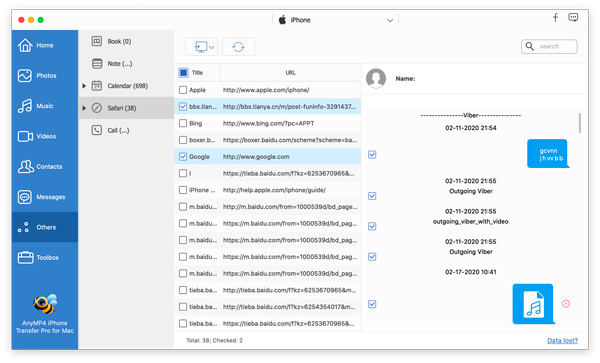Select the http://help.apple.com/iphone/guide/ URL
The width and height of the screenshot is (600, 363).
tap(274, 190)
